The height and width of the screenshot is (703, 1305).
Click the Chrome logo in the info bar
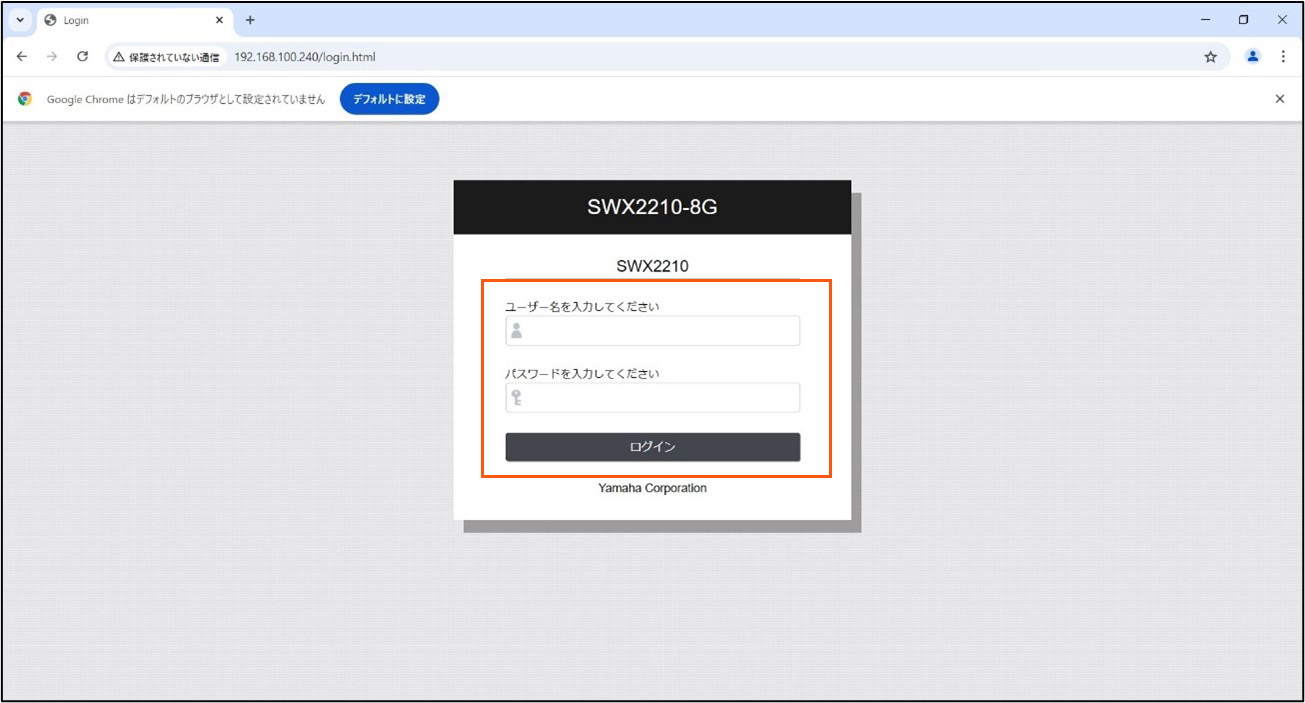(25, 99)
